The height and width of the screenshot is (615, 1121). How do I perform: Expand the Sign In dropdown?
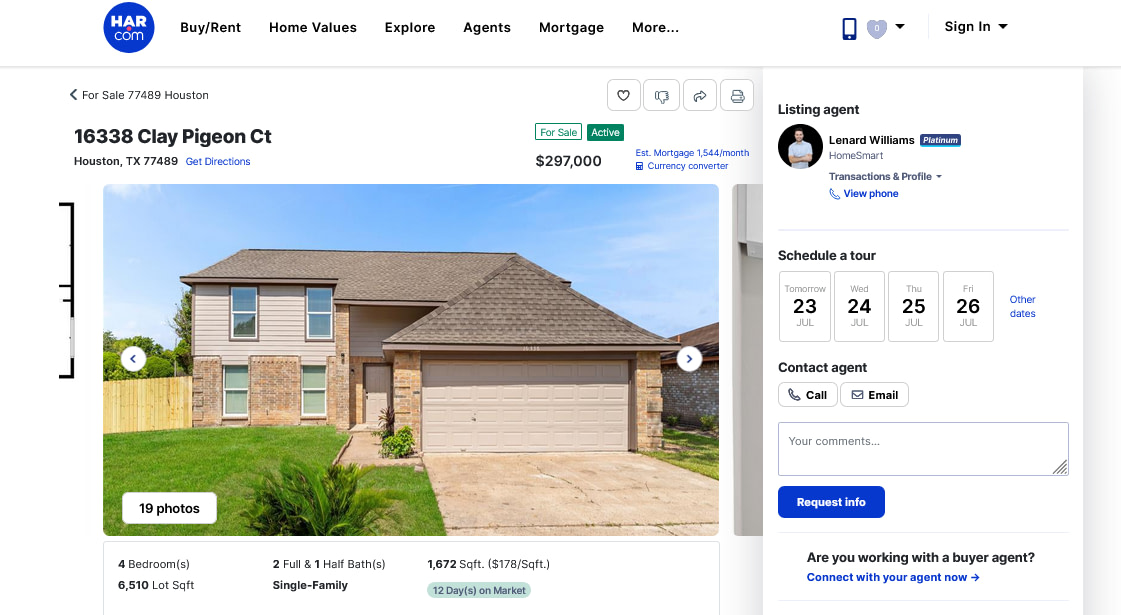(x=976, y=26)
